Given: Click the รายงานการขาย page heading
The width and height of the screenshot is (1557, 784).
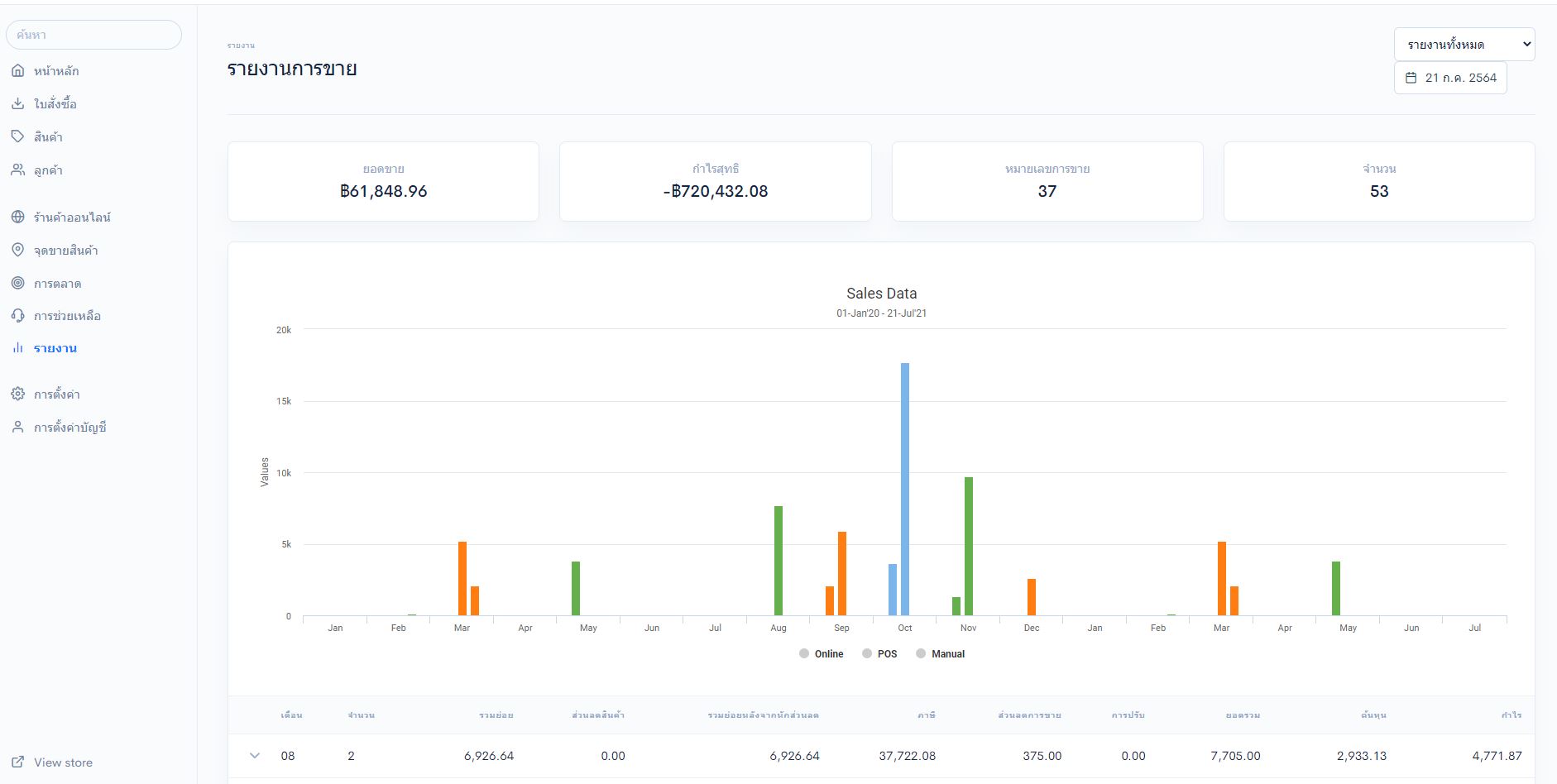Looking at the screenshot, I should point(292,69).
